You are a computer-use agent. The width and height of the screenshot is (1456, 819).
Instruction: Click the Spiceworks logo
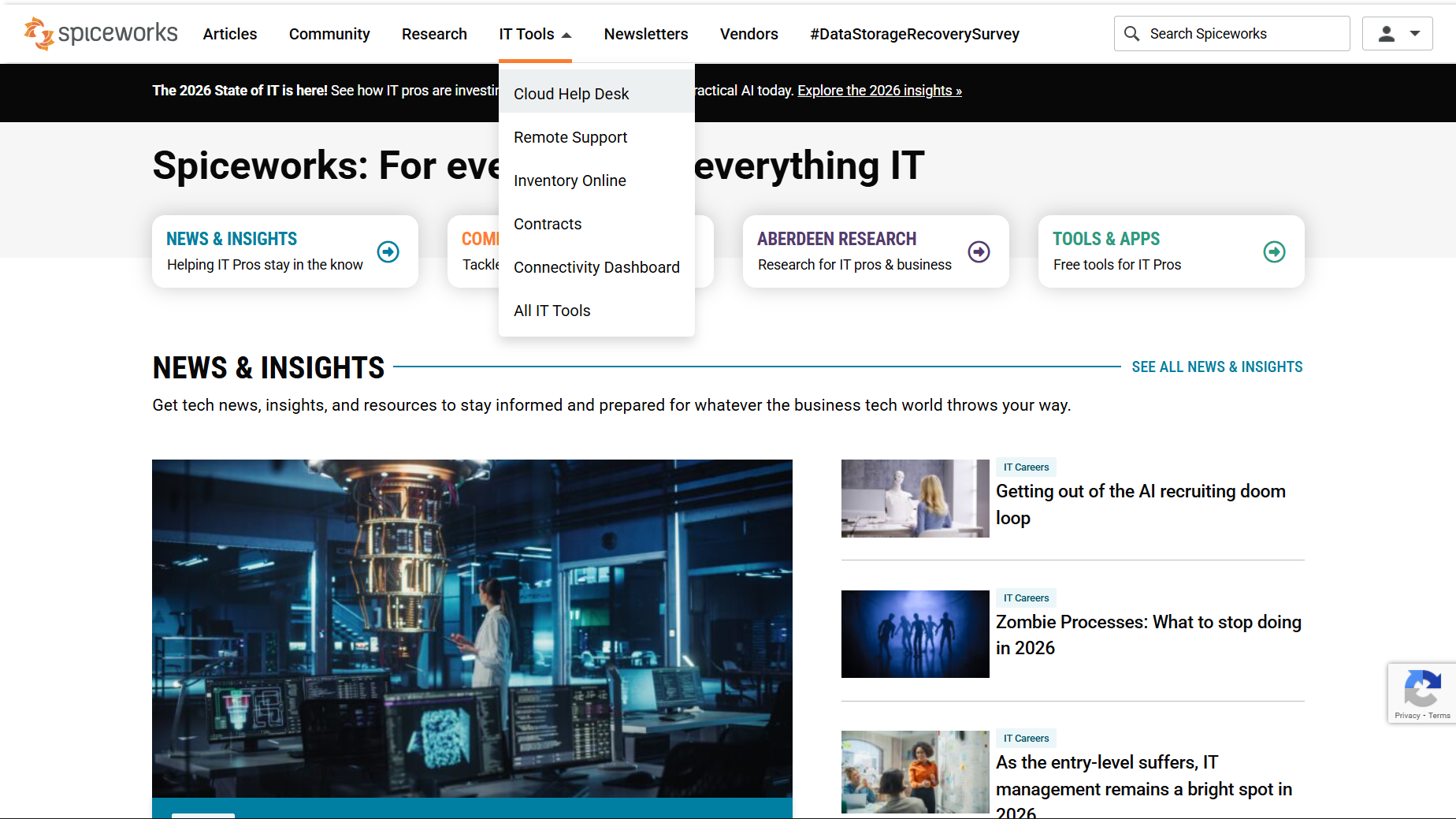click(x=101, y=34)
